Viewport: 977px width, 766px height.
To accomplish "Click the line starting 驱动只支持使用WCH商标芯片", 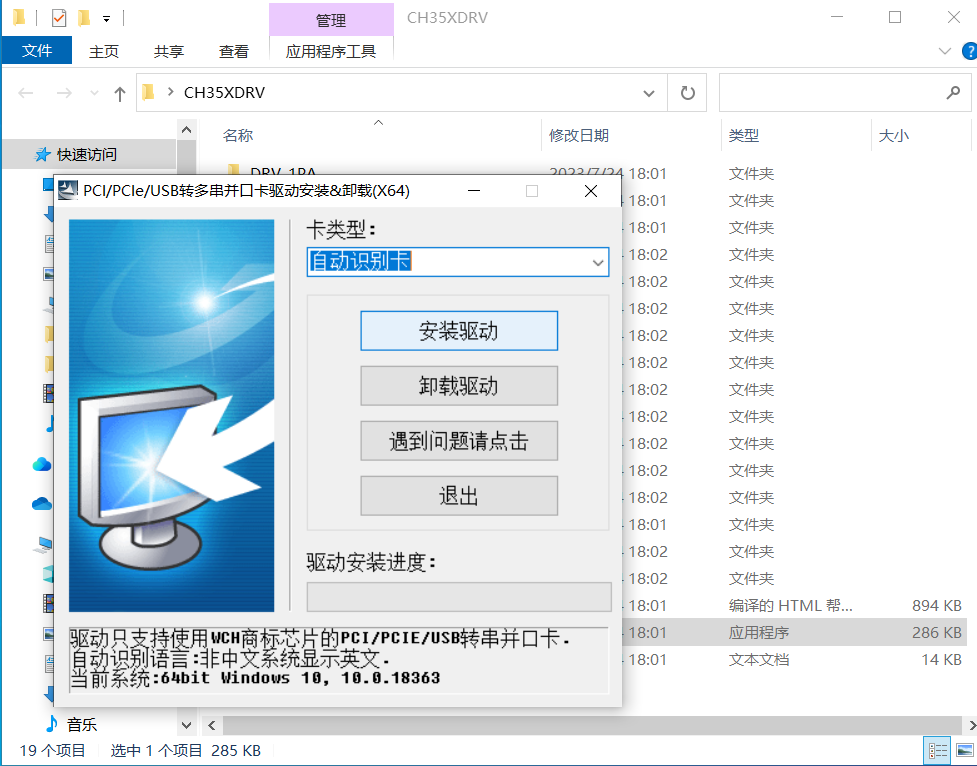I will coord(320,638).
